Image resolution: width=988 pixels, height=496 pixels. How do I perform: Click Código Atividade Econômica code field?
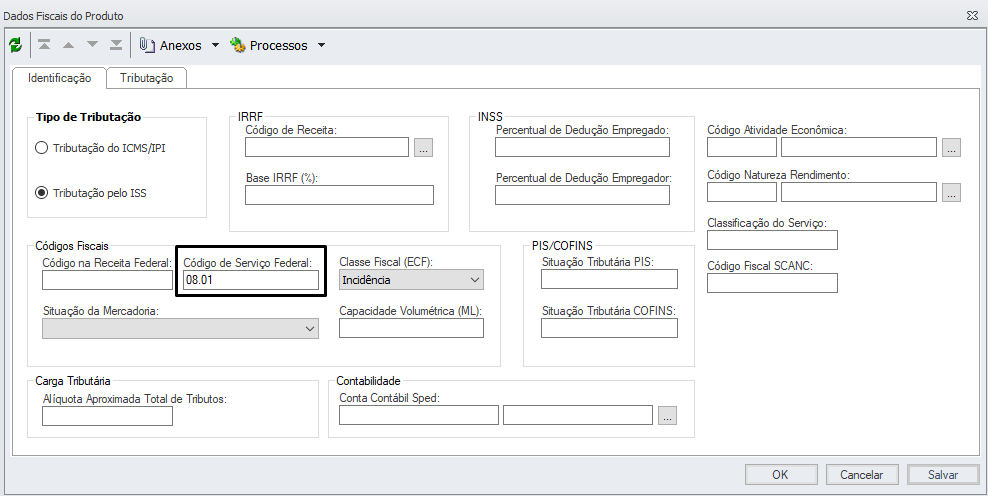click(x=742, y=147)
